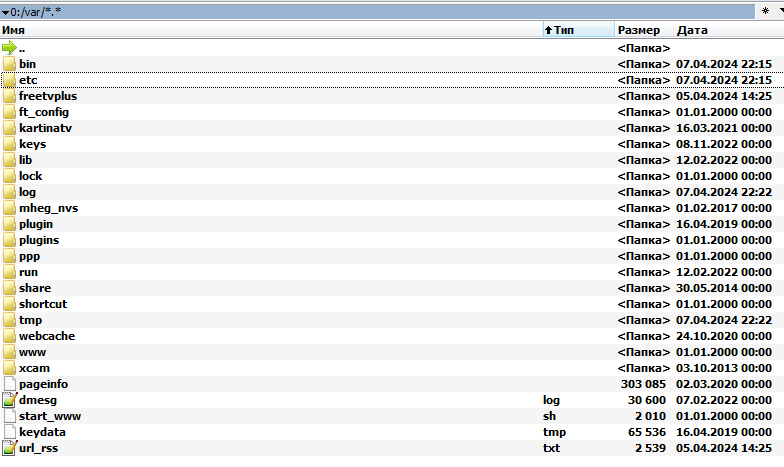Sort files by the Размер column
The height and width of the screenshot is (467, 784).
tap(642, 30)
